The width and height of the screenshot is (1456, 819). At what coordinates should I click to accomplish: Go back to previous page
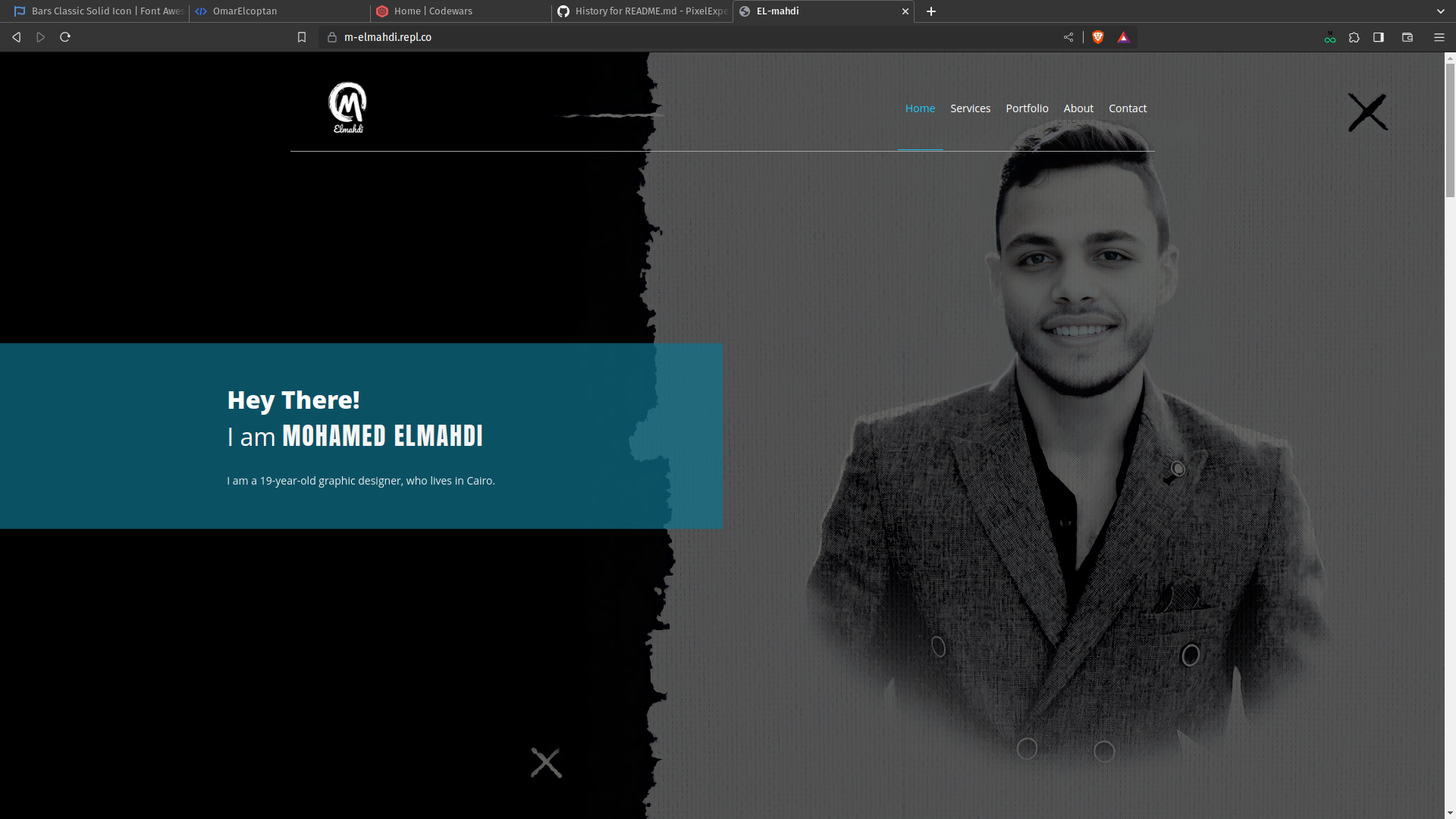pyautogui.click(x=16, y=37)
